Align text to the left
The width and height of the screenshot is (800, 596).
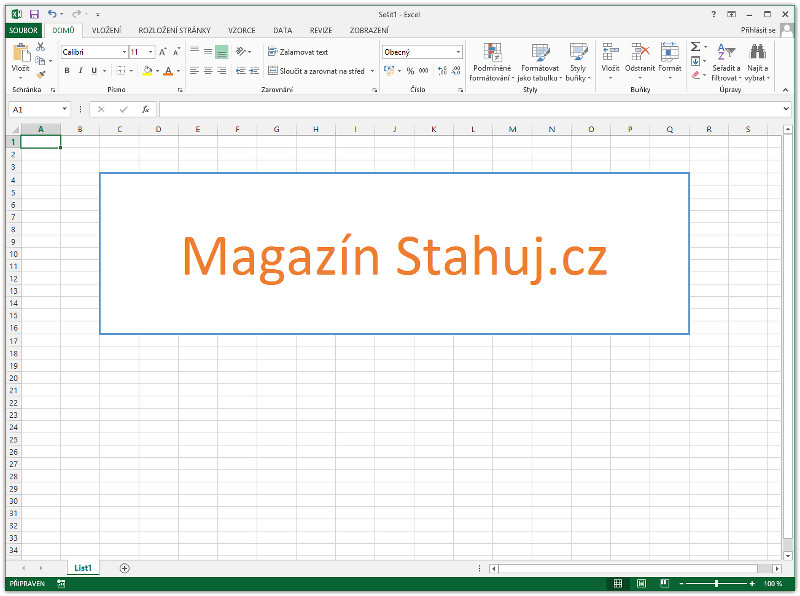(194, 71)
